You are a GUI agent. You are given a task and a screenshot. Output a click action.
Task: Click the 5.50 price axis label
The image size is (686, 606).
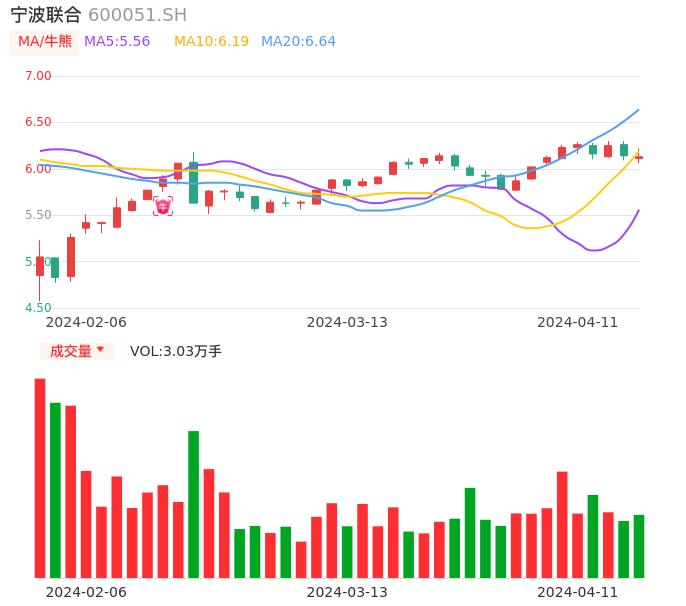(38, 215)
